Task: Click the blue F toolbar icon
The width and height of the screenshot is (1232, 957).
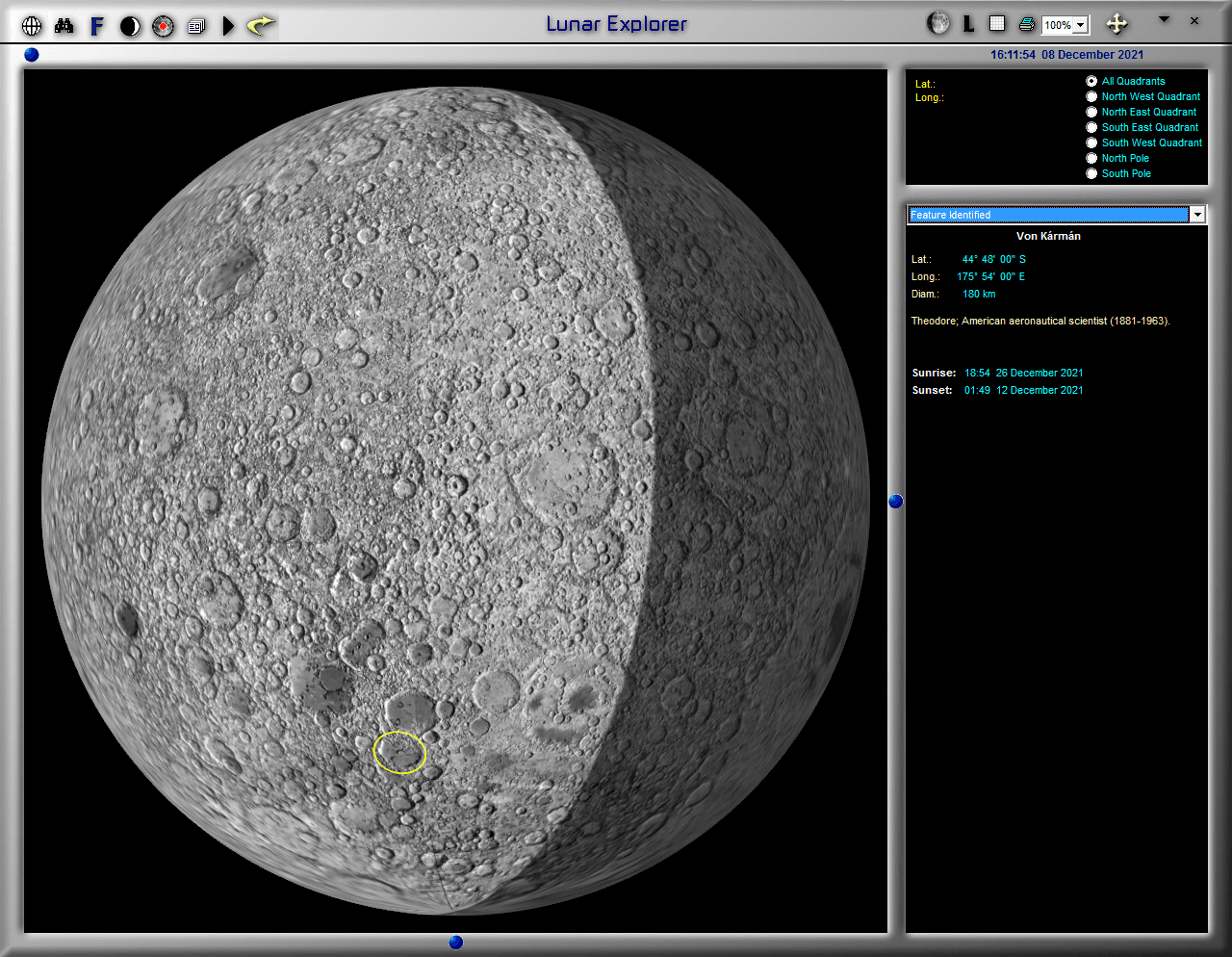Action: (x=96, y=26)
